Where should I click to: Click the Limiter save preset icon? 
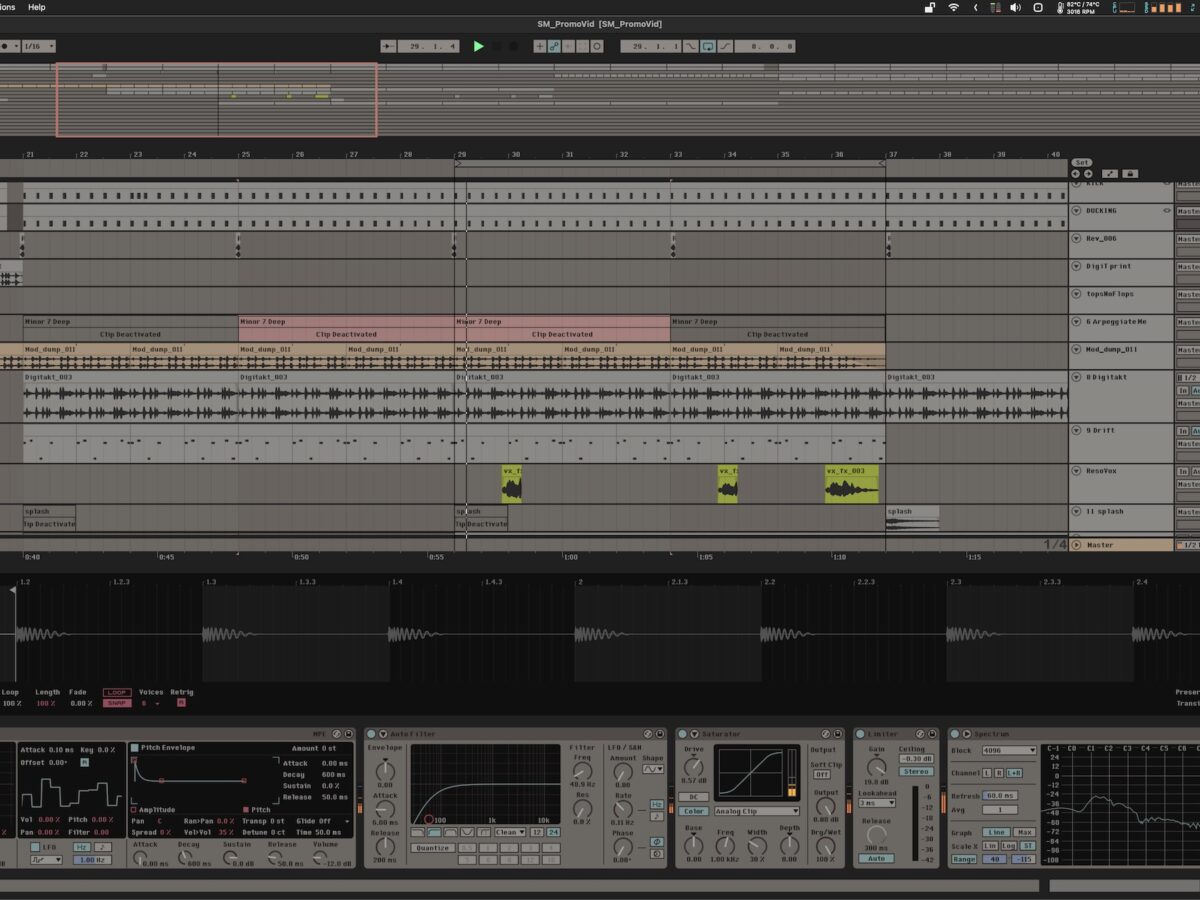click(x=932, y=734)
